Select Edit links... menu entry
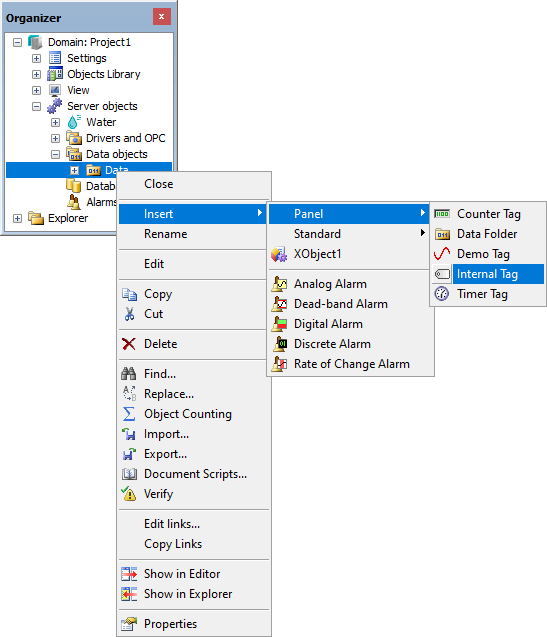This screenshot has width=547, height=637. (x=194, y=524)
